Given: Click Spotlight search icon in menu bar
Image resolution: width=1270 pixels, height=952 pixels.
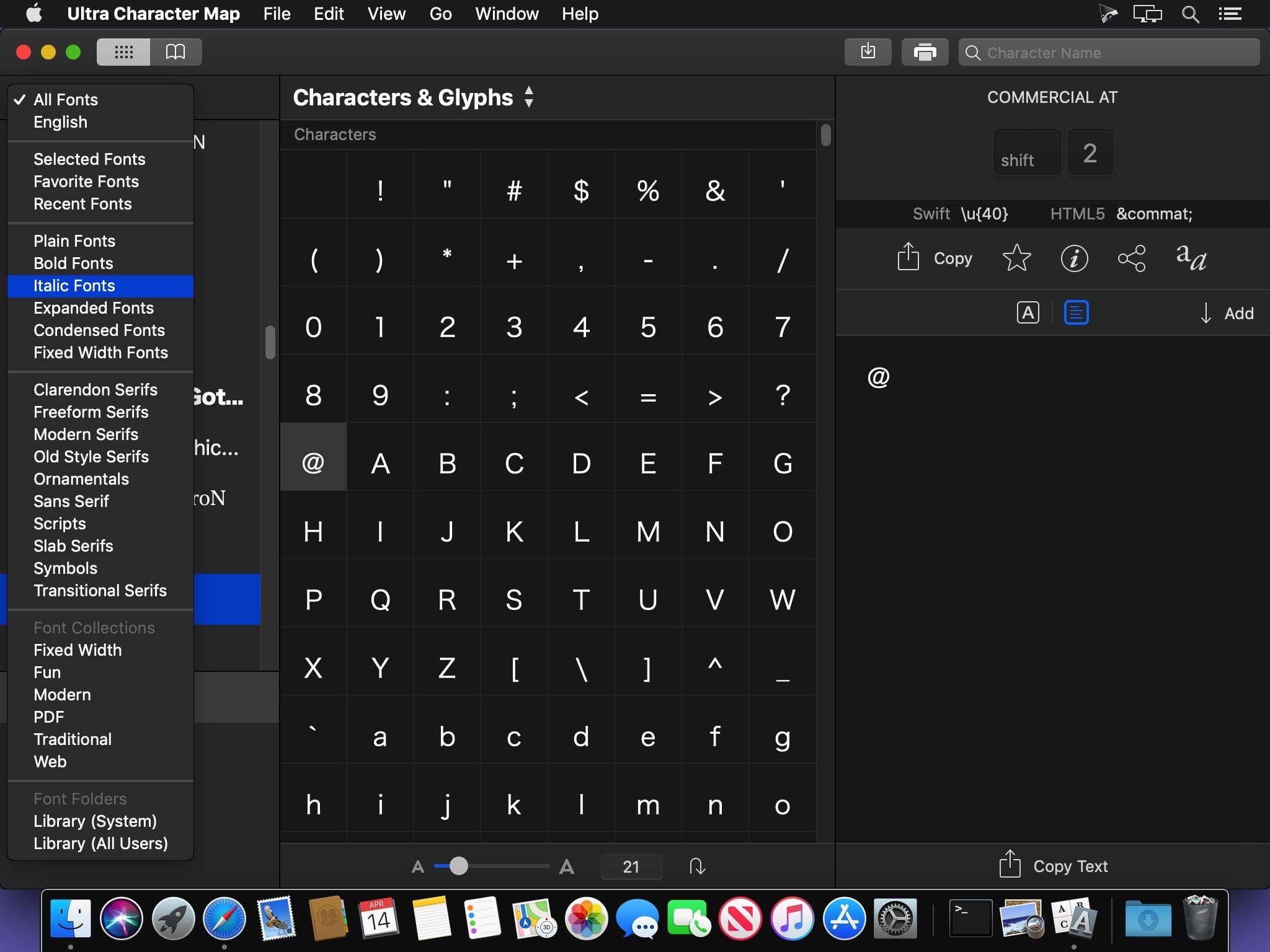Looking at the screenshot, I should pos(1190,14).
